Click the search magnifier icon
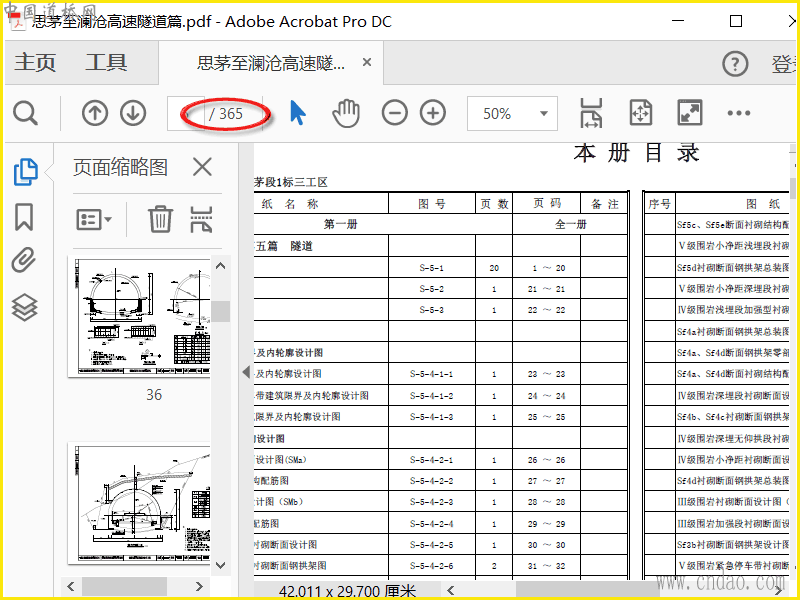This screenshot has height=600, width=800. point(25,113)
